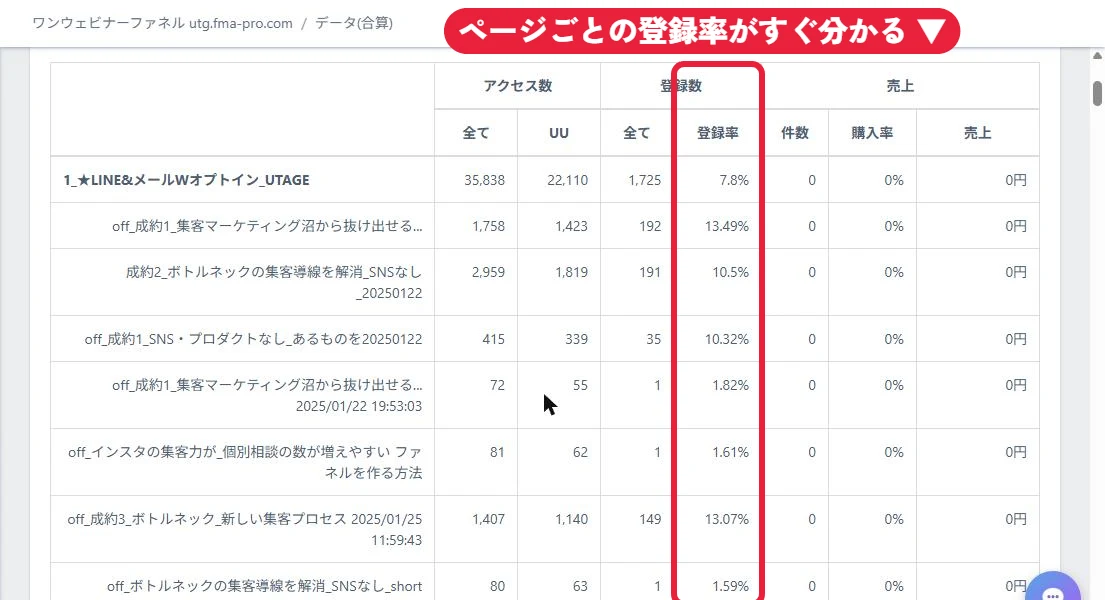Click the データ(合算) breadcrumb item
This screenshot has height=600, width=1105.
[354, 23]
